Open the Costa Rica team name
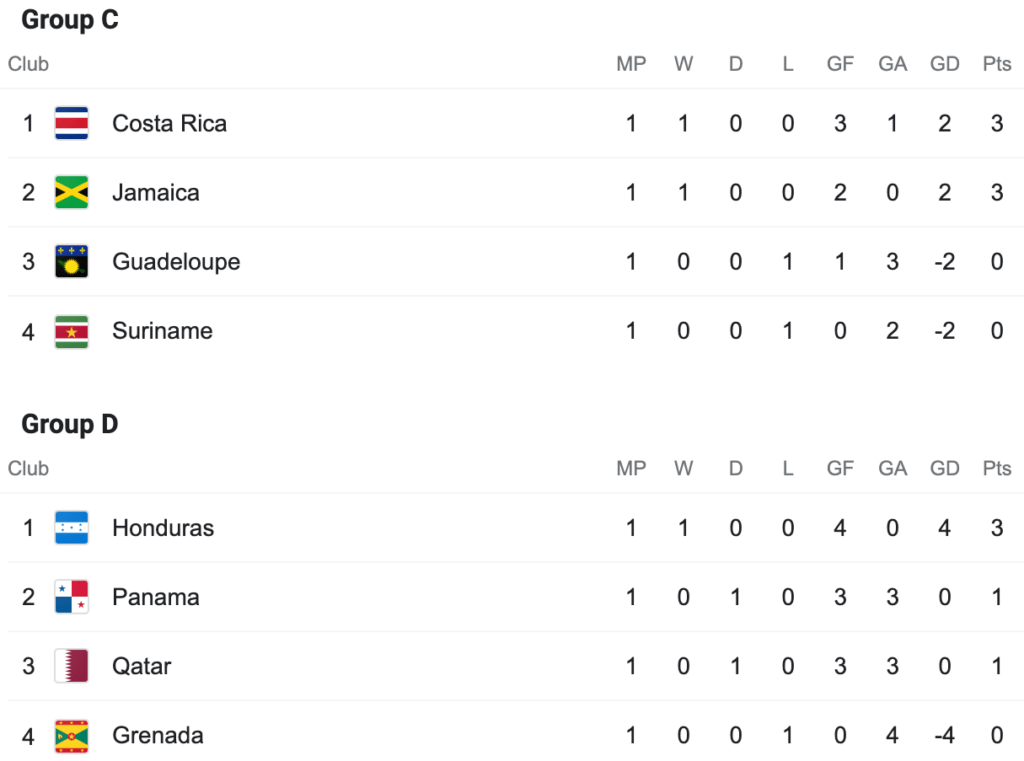This screenshot has width=1024, height=761. [170, 123]
